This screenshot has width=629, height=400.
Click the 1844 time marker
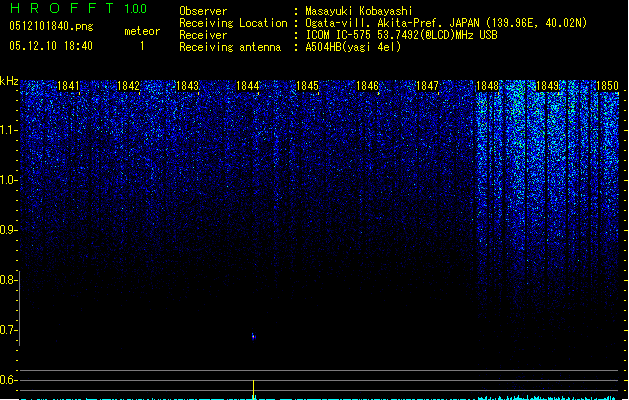[248, 86]
